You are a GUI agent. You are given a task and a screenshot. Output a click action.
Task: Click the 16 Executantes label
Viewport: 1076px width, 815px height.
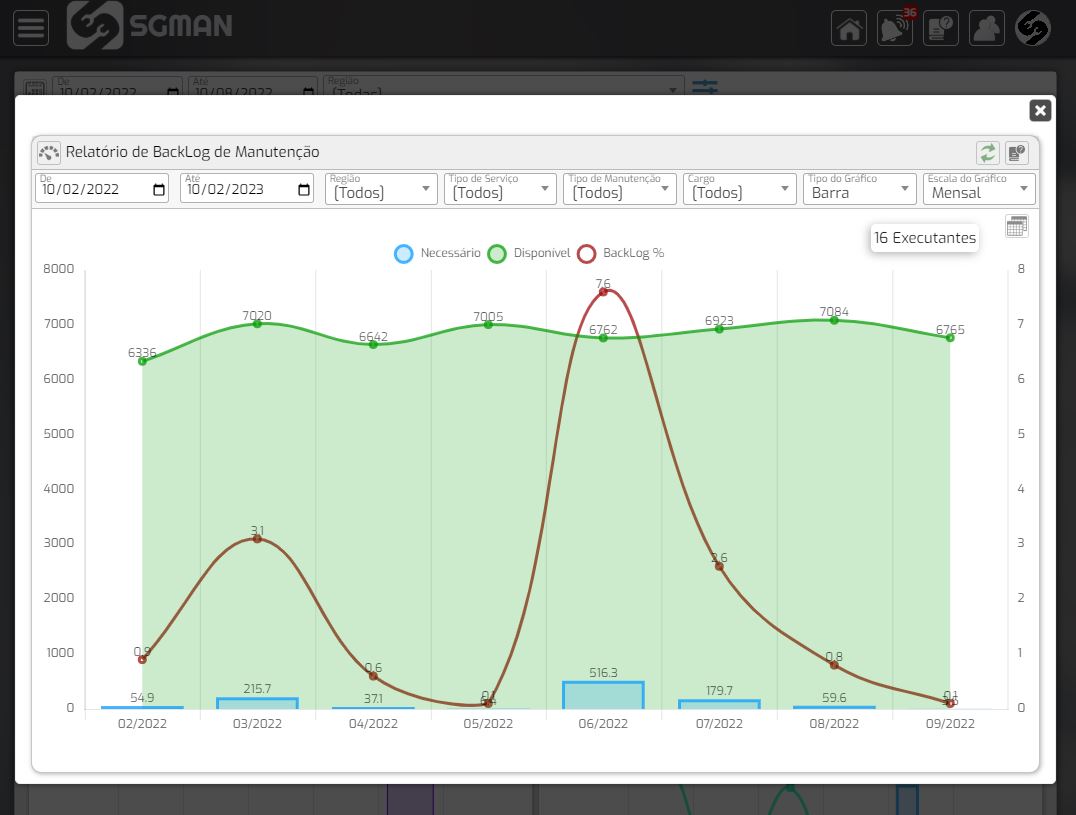coord(924,238)
